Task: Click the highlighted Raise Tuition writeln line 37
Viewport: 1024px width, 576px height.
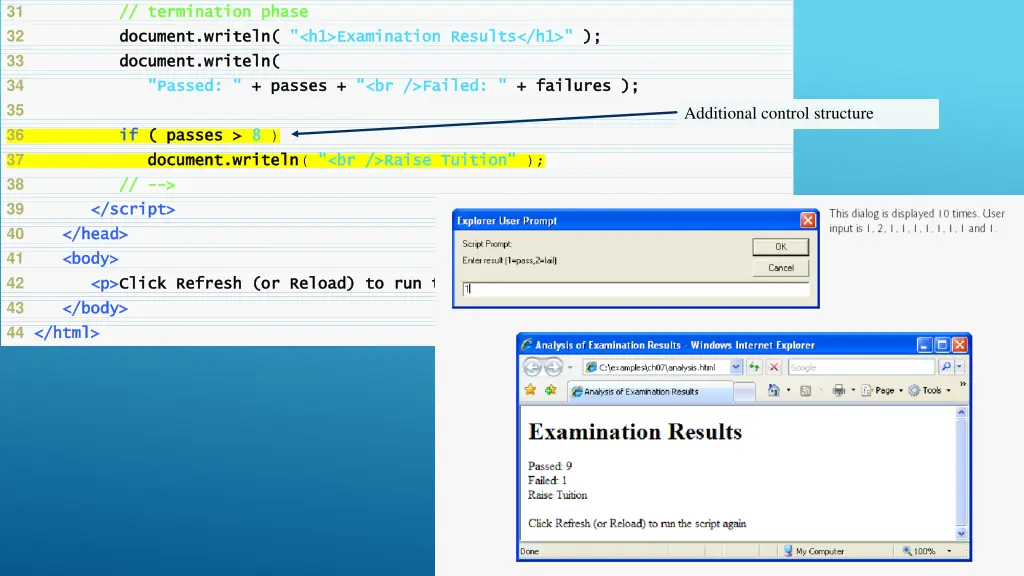Action: coord(345,160)
